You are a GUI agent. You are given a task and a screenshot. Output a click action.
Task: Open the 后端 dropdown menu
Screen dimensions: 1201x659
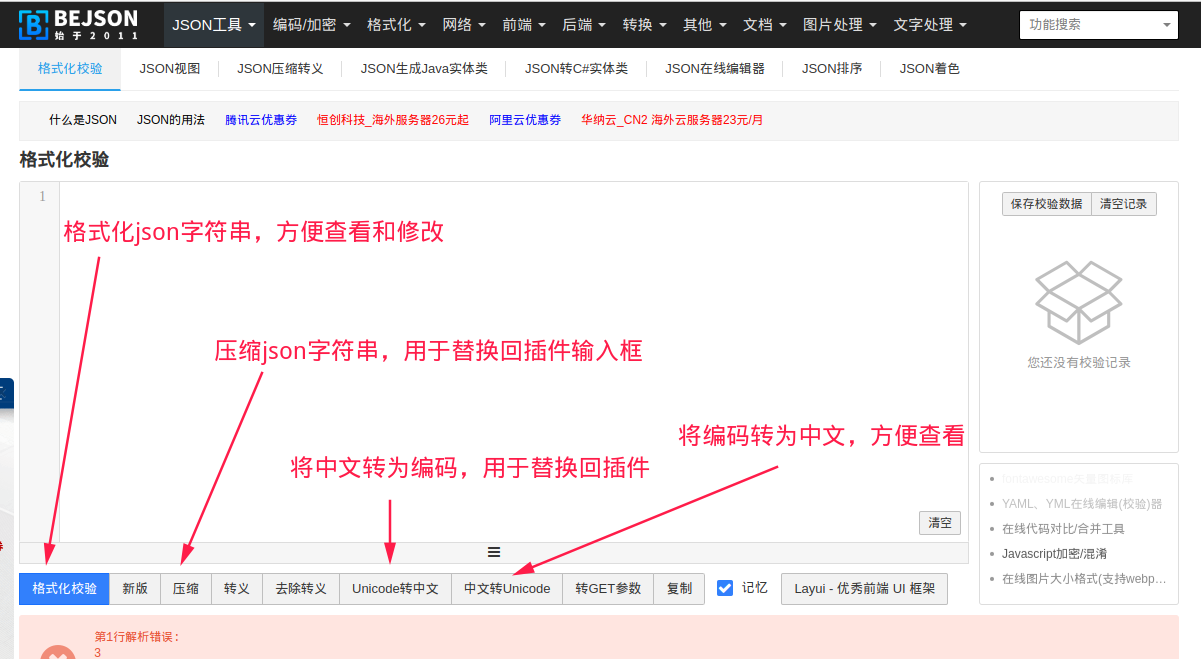tap(584, 24)
